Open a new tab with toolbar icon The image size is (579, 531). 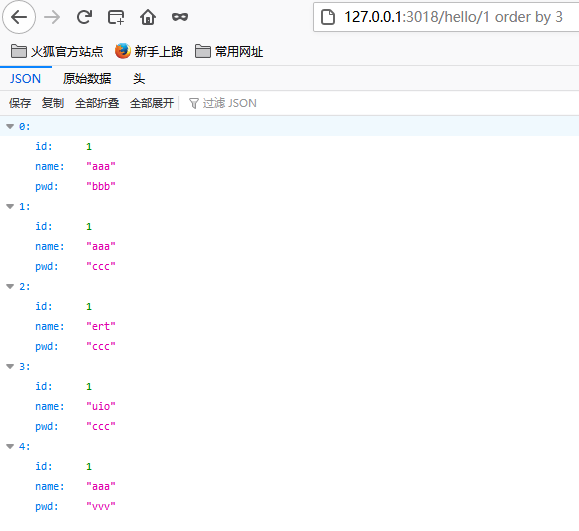coord(116,17)
